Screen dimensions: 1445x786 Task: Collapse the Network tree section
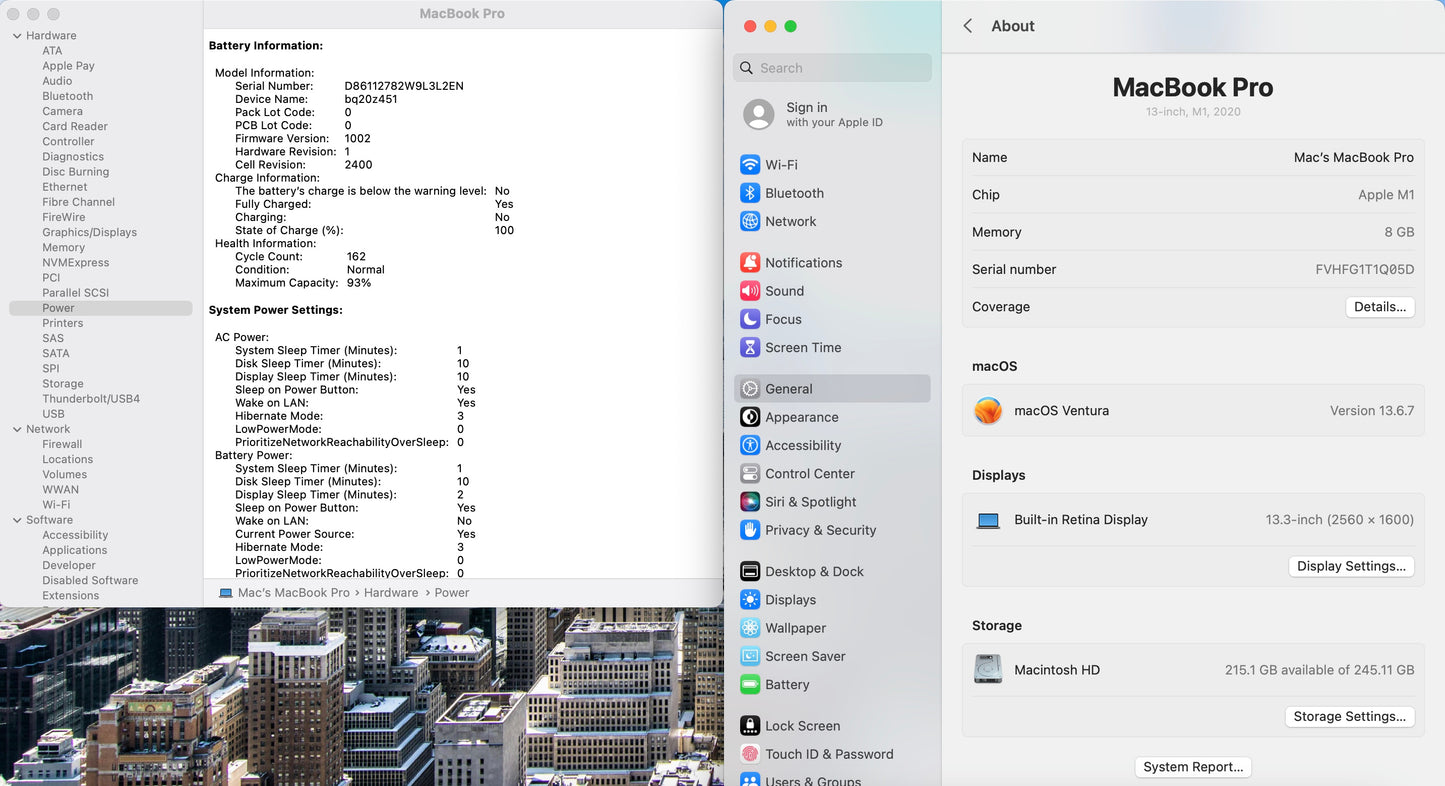[17, 429]
